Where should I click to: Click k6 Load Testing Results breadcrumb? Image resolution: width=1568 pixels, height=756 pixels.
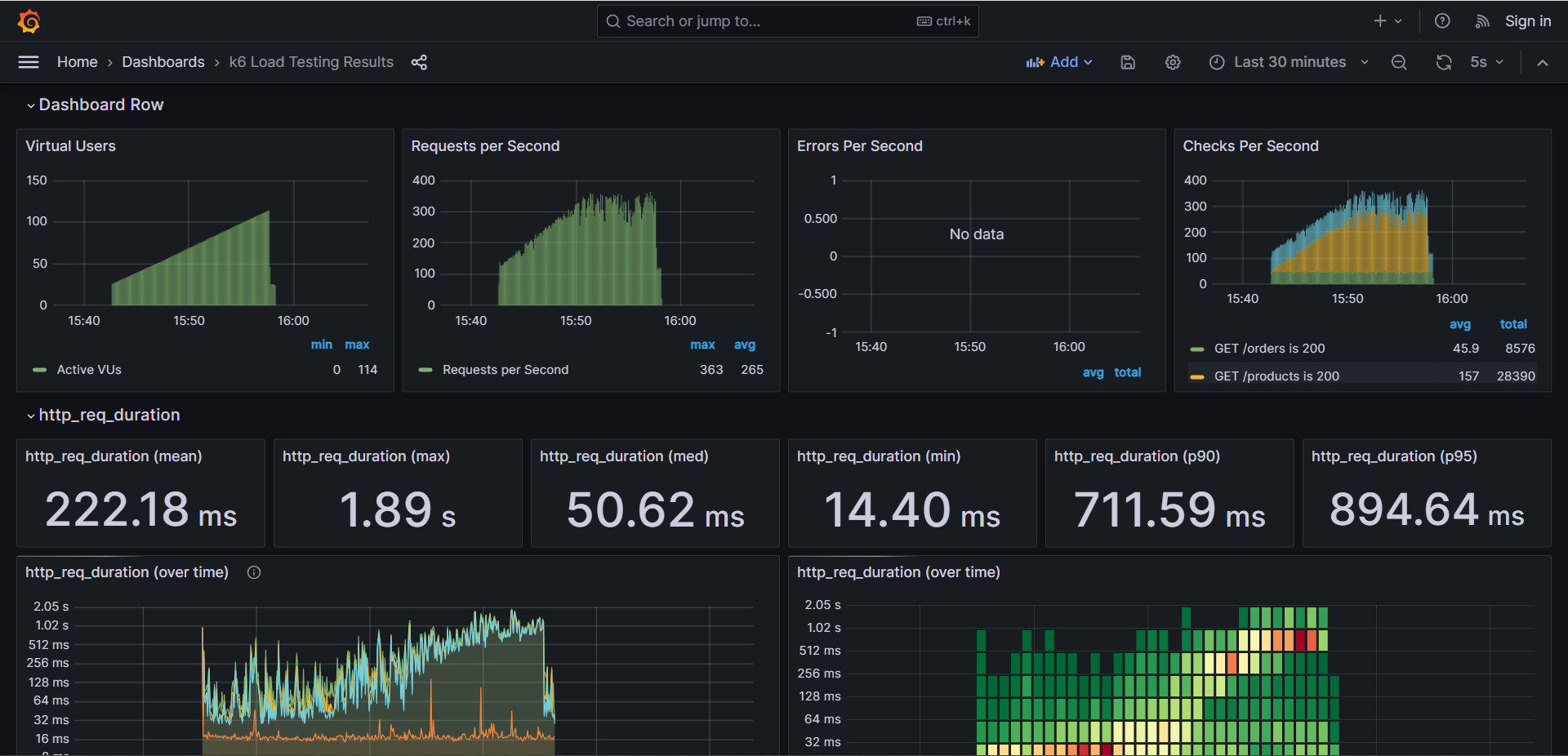[311, 62]
